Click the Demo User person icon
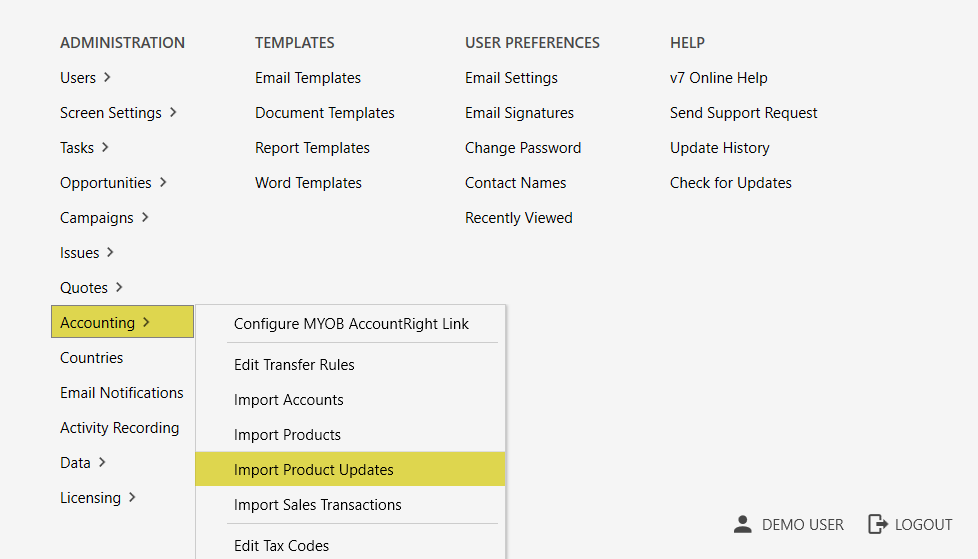 pos(742,524)
